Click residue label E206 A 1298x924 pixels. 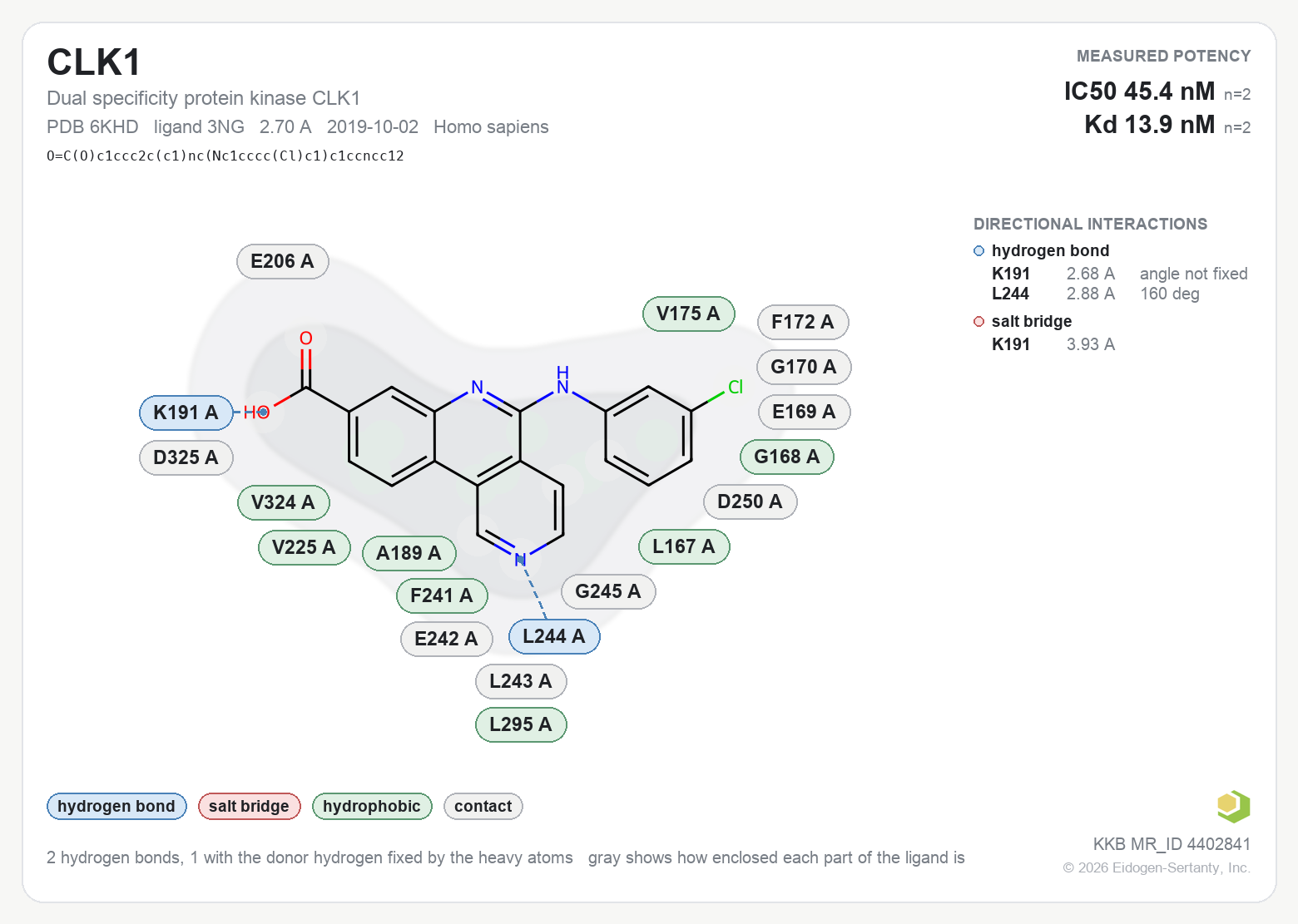coord(283,261)
